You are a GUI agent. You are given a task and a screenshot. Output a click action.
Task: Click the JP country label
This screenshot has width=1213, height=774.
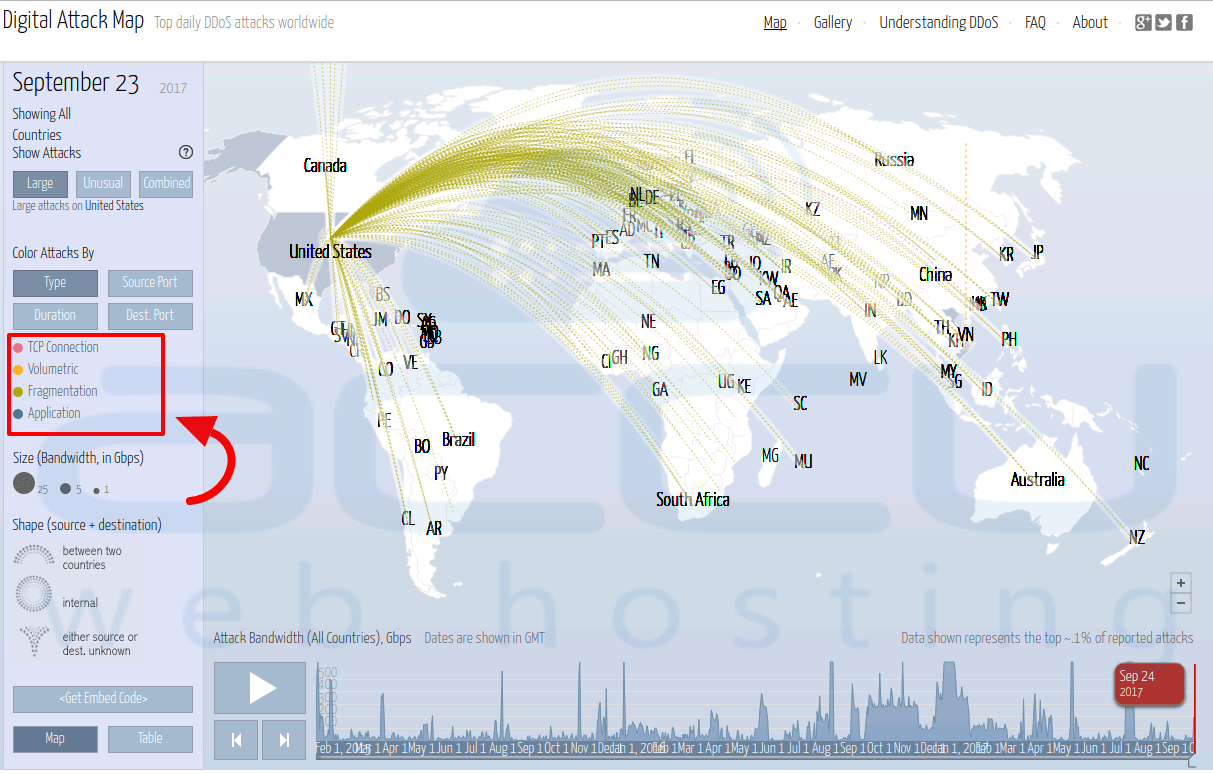click(x=1037, y=253)
